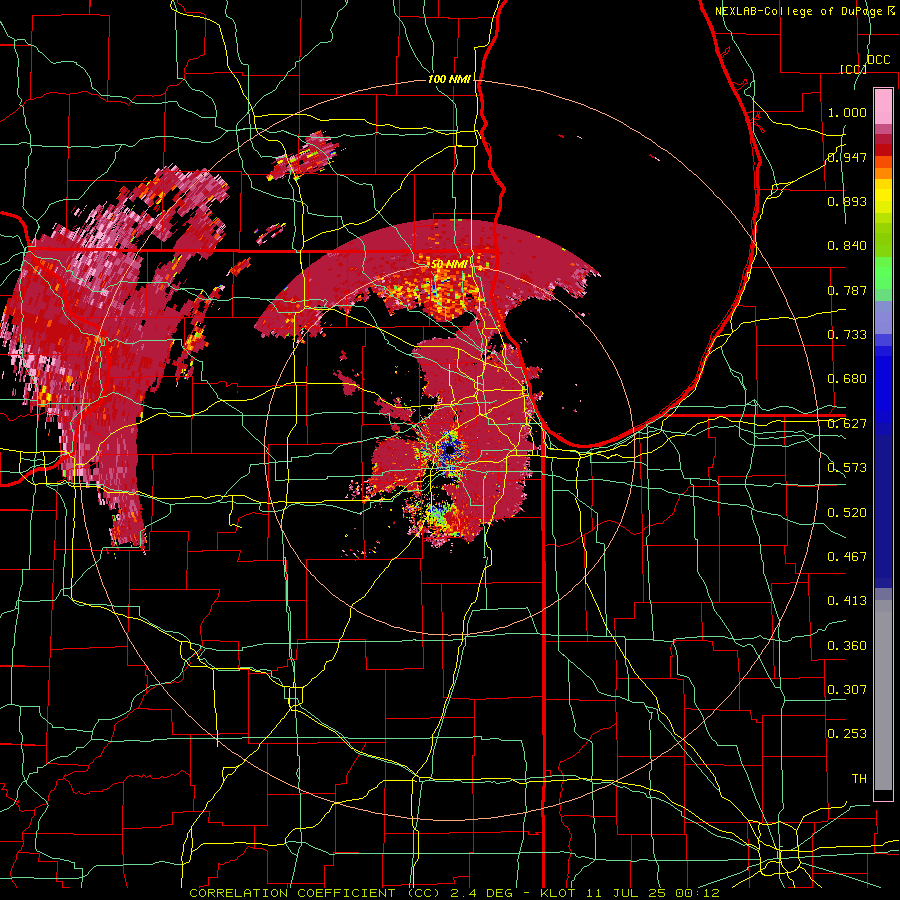Click the 0.307 scale value
This screenshot has height=900, width=900.
(x=847, y=690)
